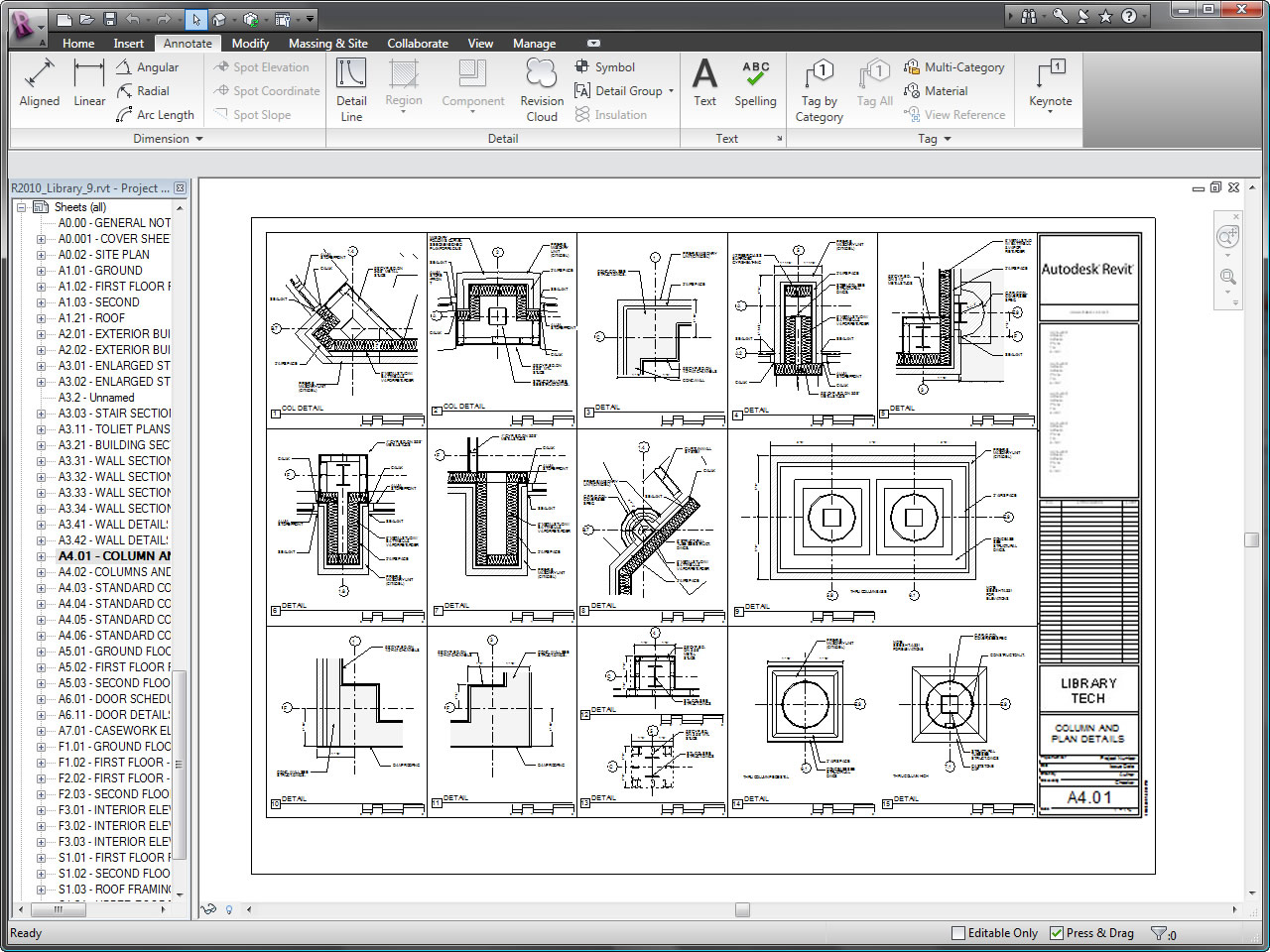Select sheet S1.01 - FIRST FLOOR
Image resolution: width=1270 pixels, height=952 pixels.
pos(114,858)
